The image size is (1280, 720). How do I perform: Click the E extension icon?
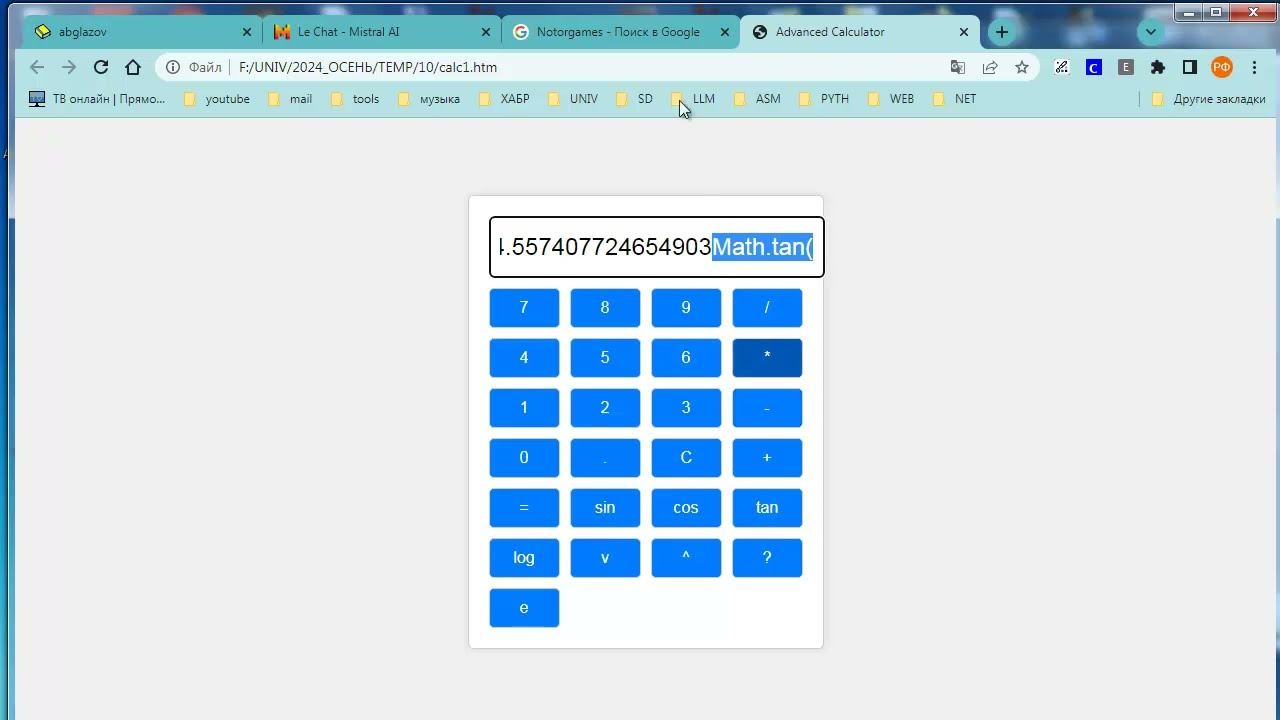coord(1126,67)
